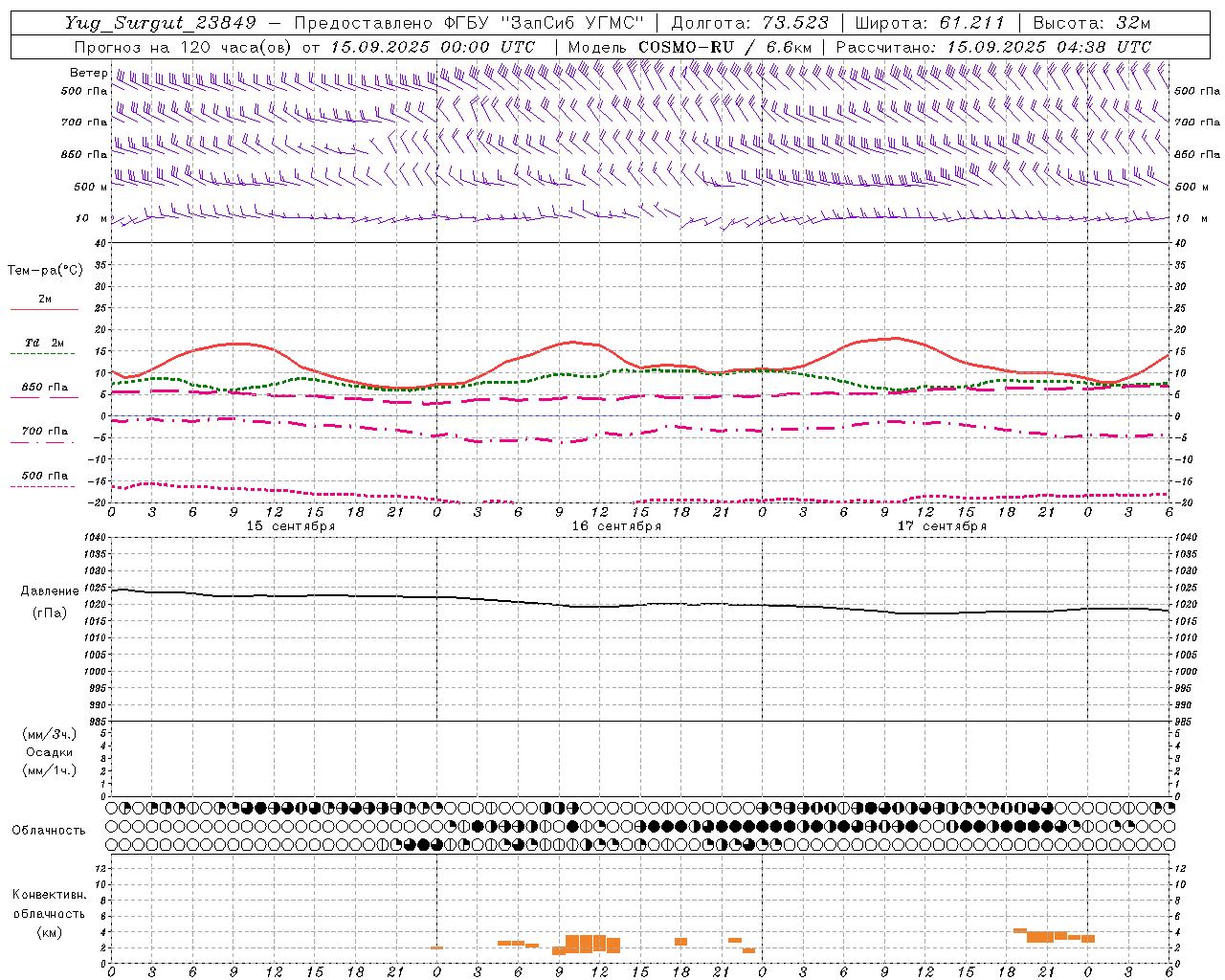Screen dimensions: 1225x980
Task: Click the model name COSMO-RU
Action: tap(684, 47)
